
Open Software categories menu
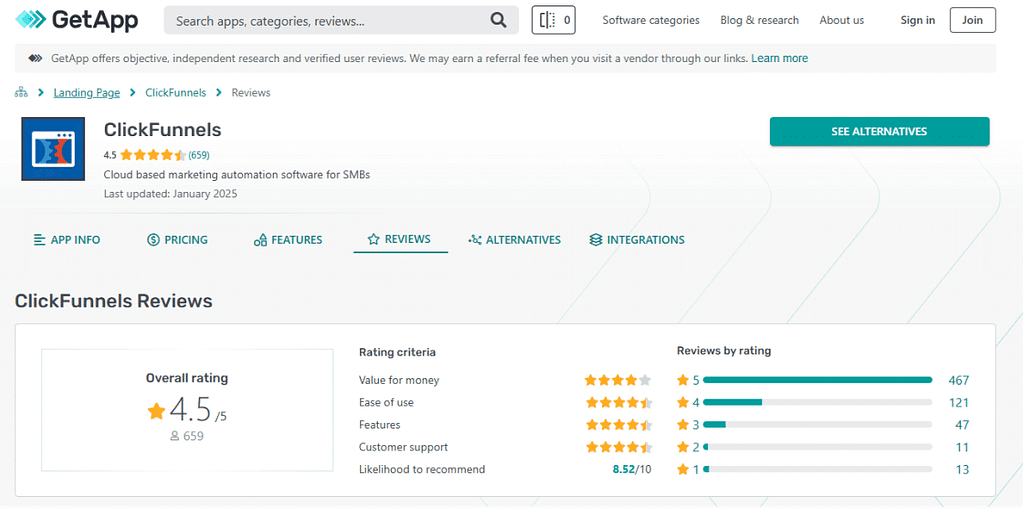coord(651,20)
